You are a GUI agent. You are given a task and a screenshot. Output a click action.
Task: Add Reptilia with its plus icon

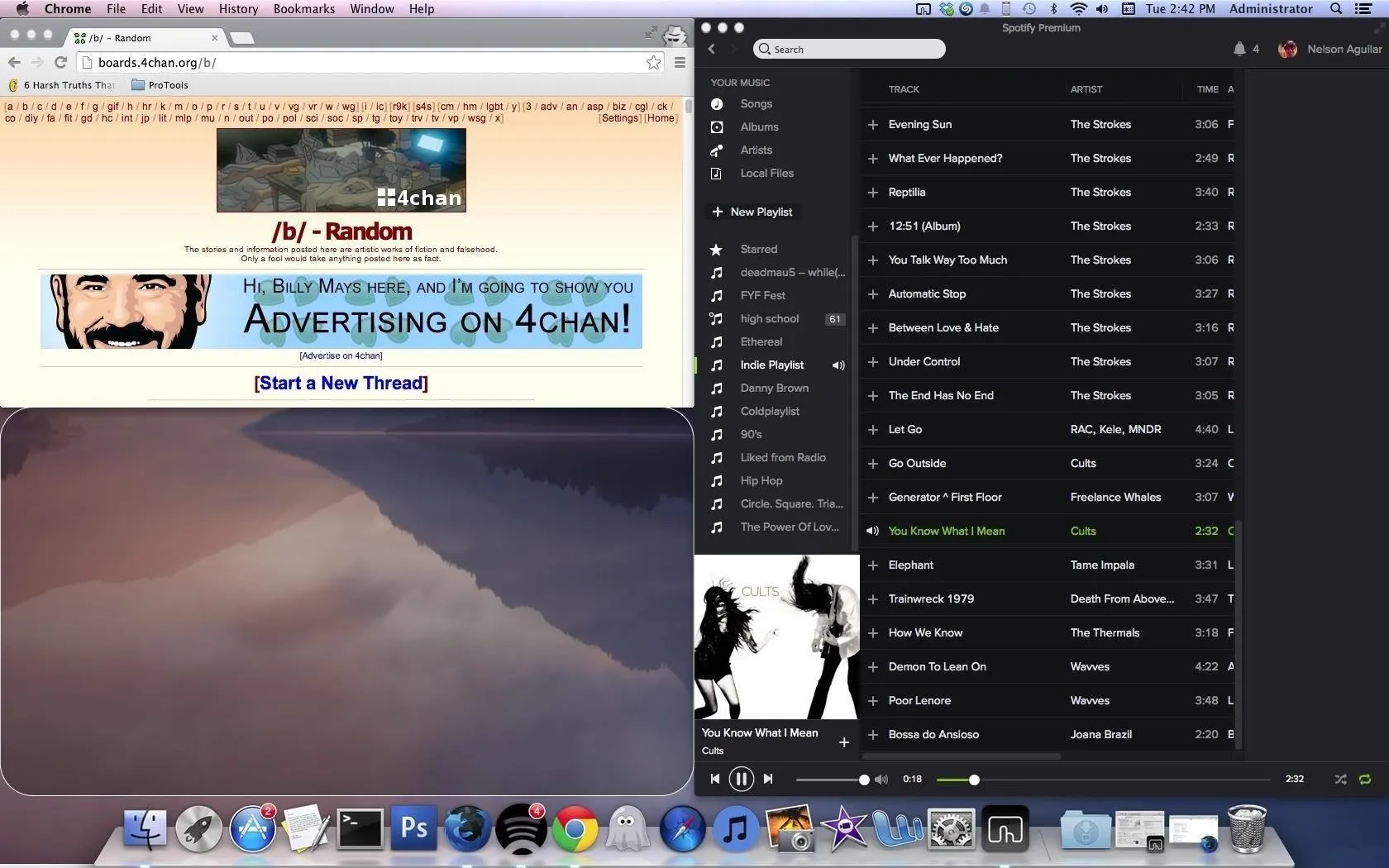click(872, 192)
